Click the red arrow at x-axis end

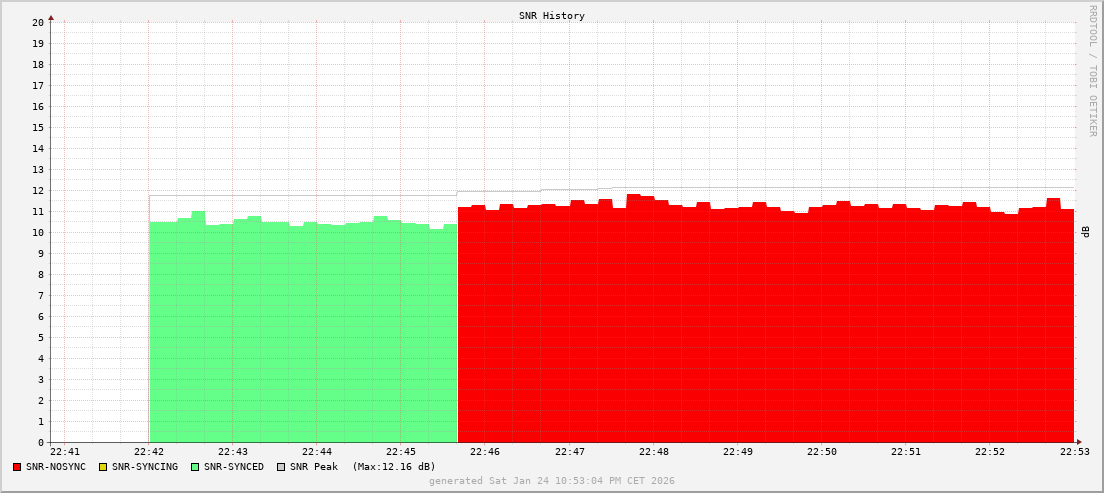1078,442
